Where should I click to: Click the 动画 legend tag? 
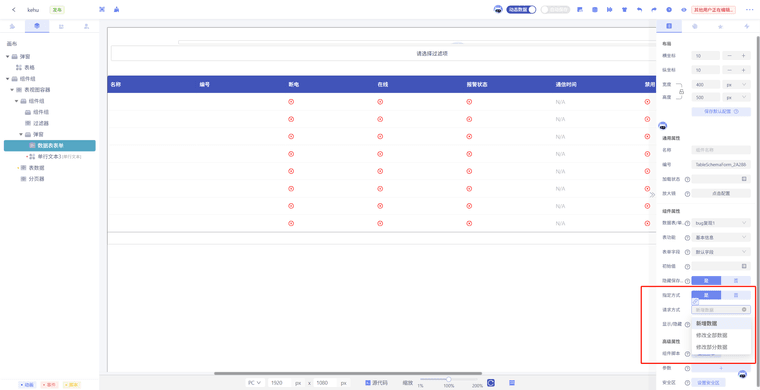tap(27, 385)
